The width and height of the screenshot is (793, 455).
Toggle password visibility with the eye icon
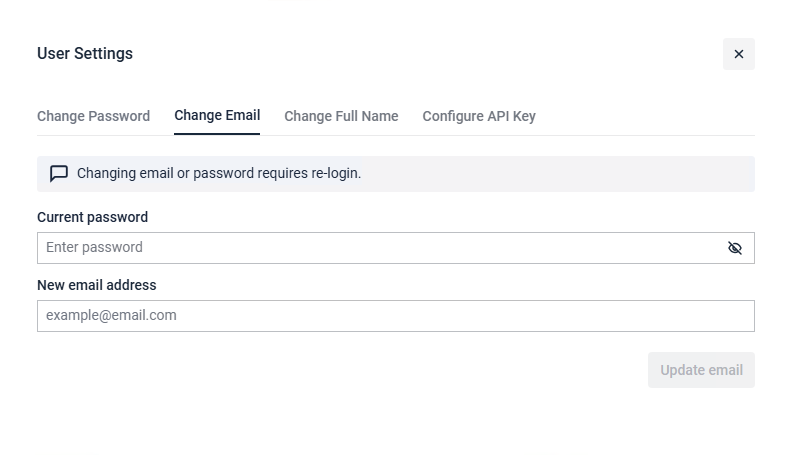[x=735, y=248]
